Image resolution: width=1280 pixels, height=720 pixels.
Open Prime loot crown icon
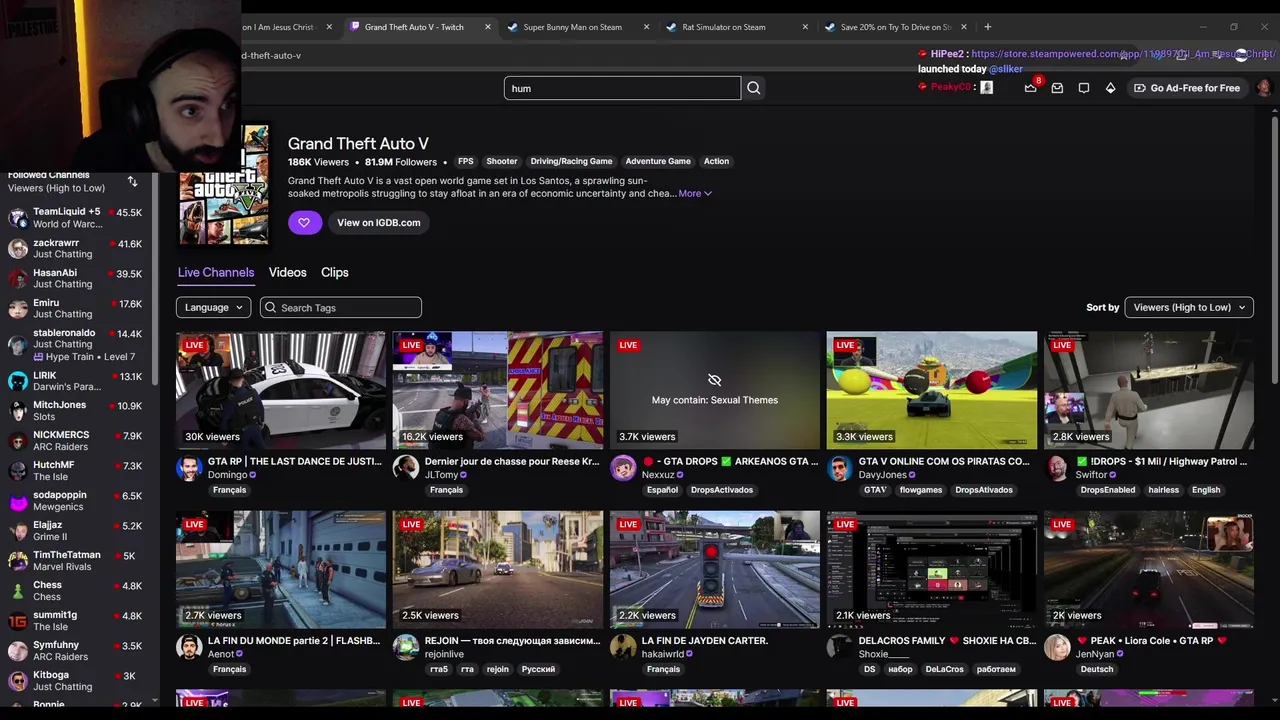[1030, 88]
